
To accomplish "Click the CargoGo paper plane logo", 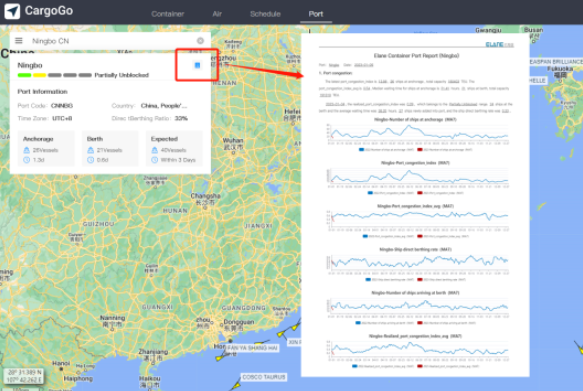I will [x=12, y=11].
